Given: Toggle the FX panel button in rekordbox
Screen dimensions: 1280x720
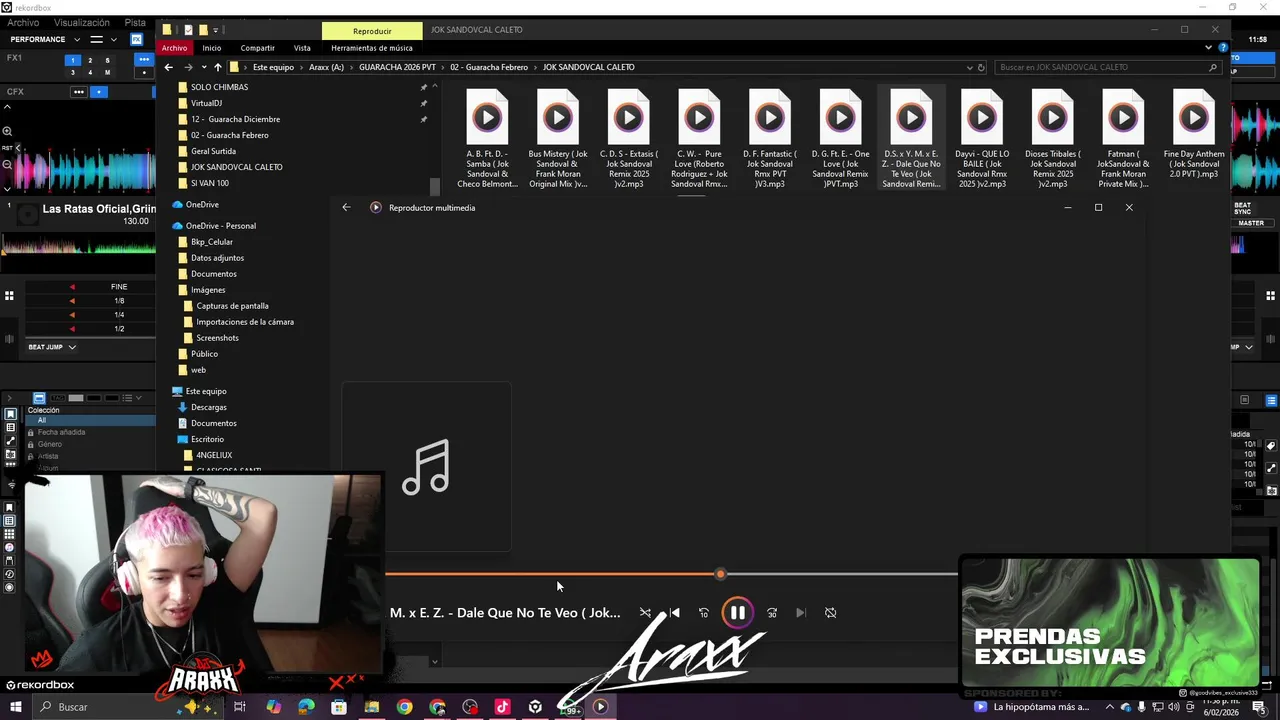Looking at the screenshot, I should 136,39.
